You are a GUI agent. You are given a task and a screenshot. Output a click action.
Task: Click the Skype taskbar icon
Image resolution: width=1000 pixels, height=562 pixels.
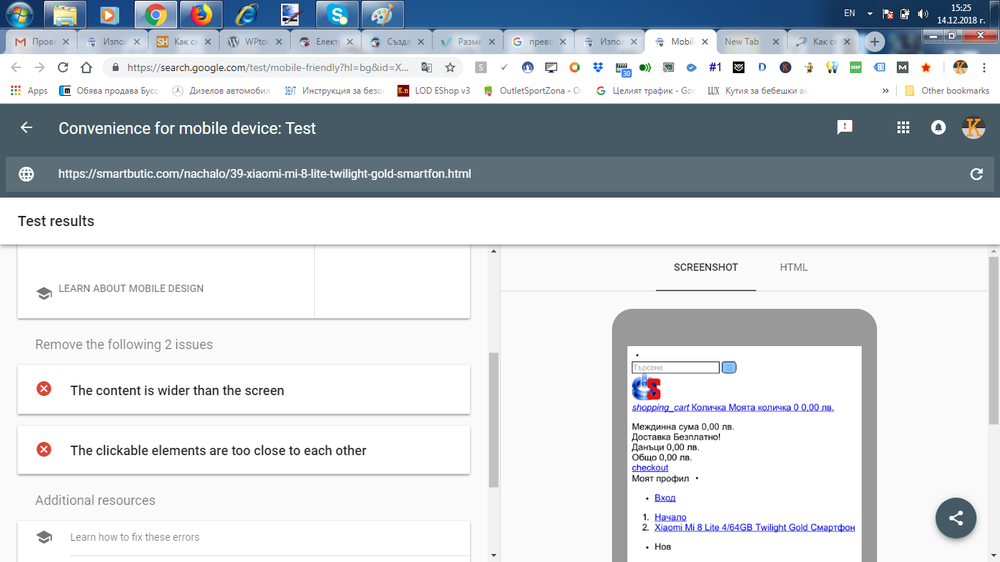pyautogui.click(x=338, y=14)
